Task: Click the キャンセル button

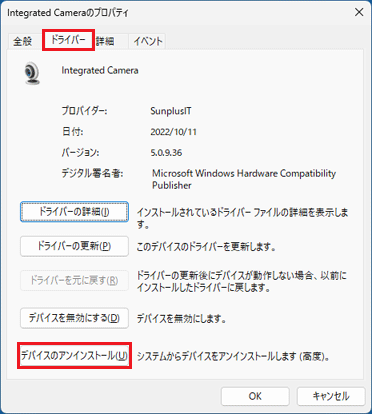Action: (x=331, y=396)
